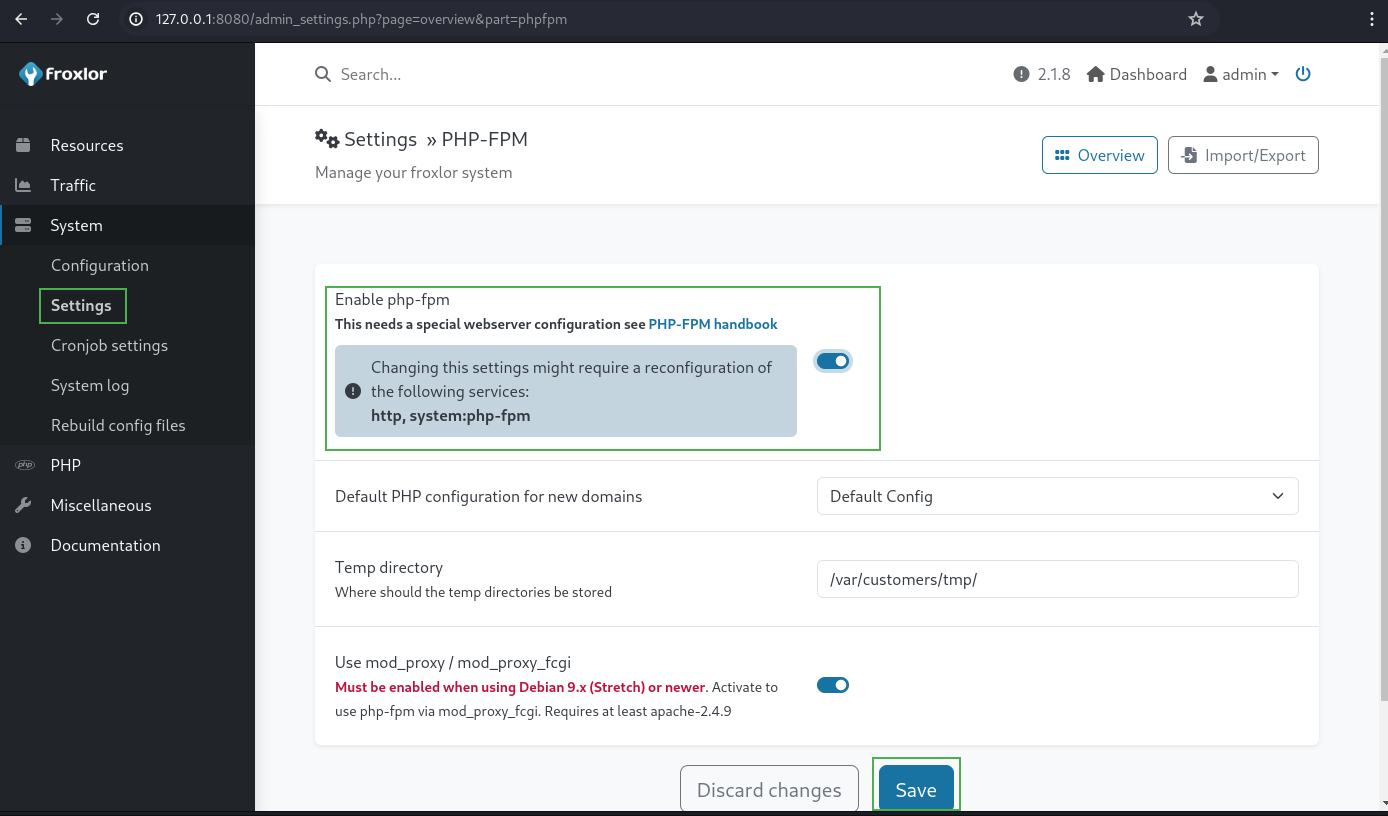Click the grid icon on Overview button

[x=1062, y=155]
